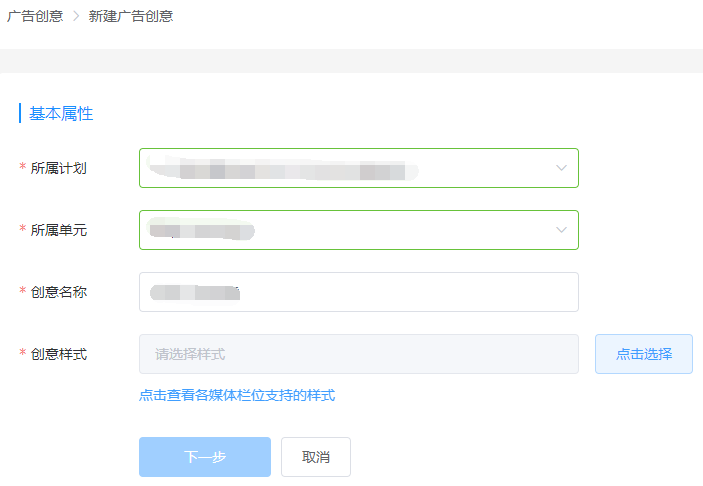Screen dimensions: 703x486
Task: Click the 请选择样式 disabled field
Action: tap(358, 354)
